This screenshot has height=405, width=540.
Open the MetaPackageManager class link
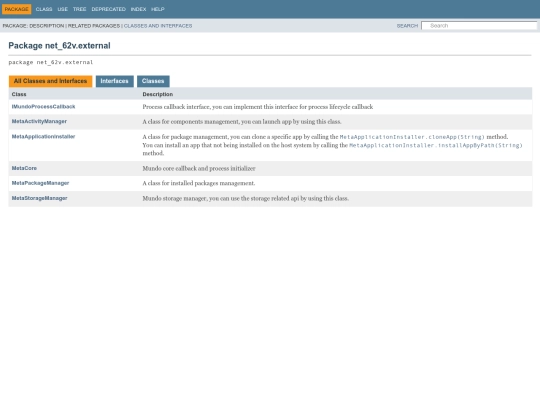[x=40, y=183]
